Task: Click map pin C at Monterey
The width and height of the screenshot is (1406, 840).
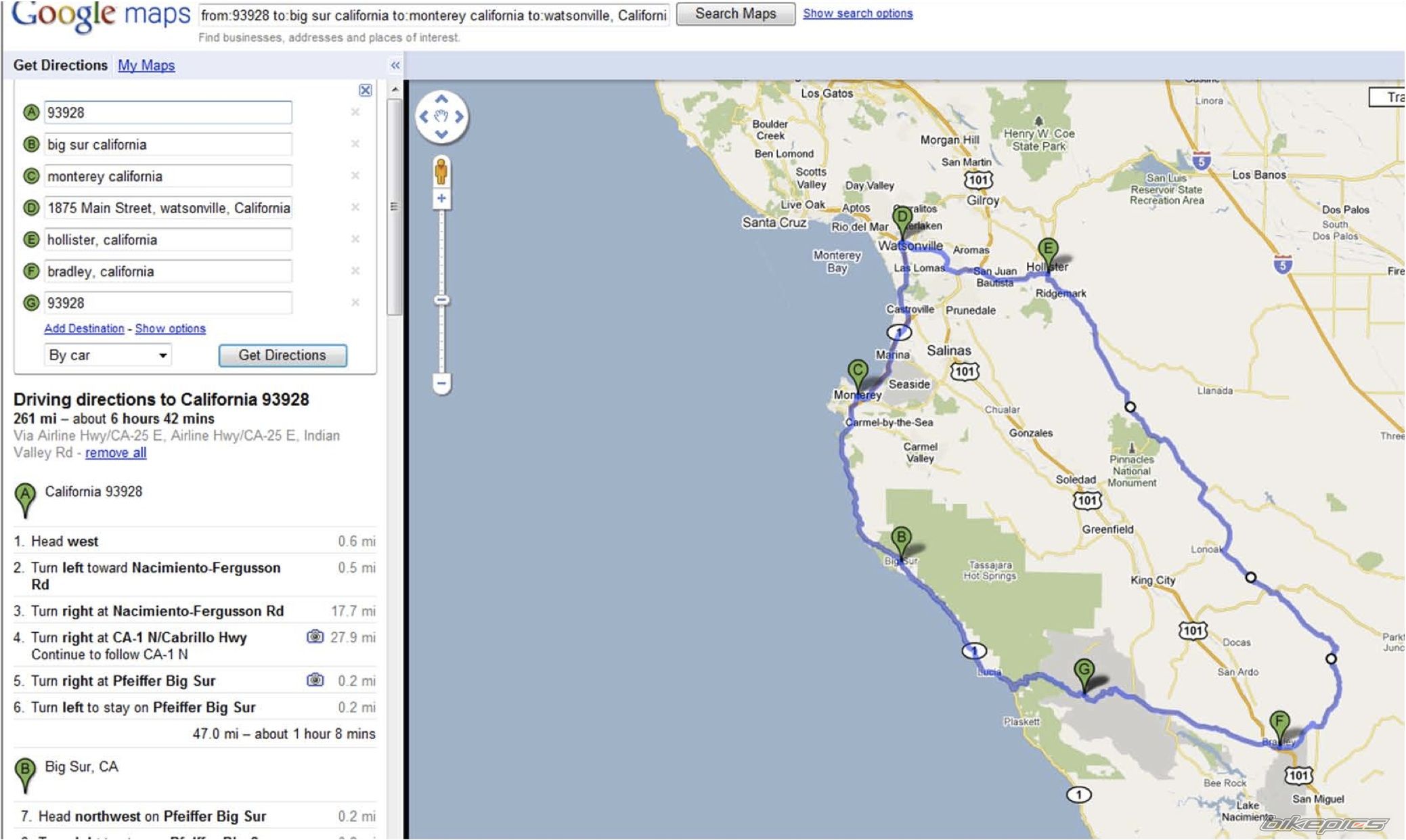Action: 858,377
